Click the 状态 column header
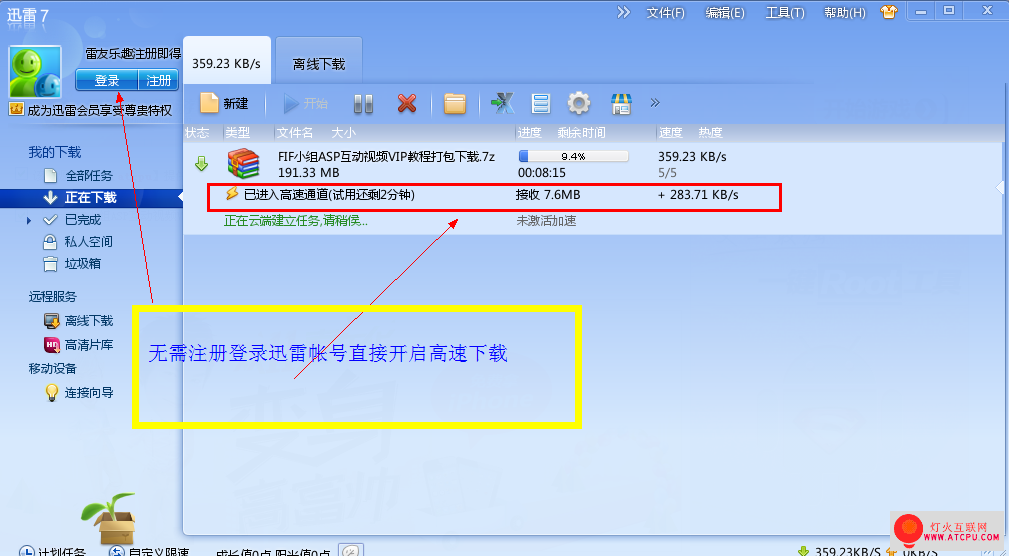Screen dimensions: 1009x556 coord(197,133)
